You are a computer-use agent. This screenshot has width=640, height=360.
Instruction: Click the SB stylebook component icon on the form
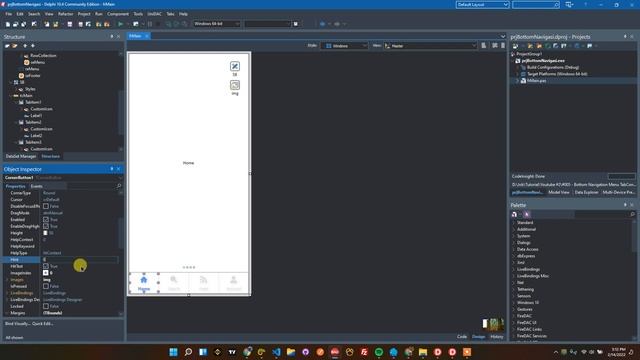pos(235,66)
